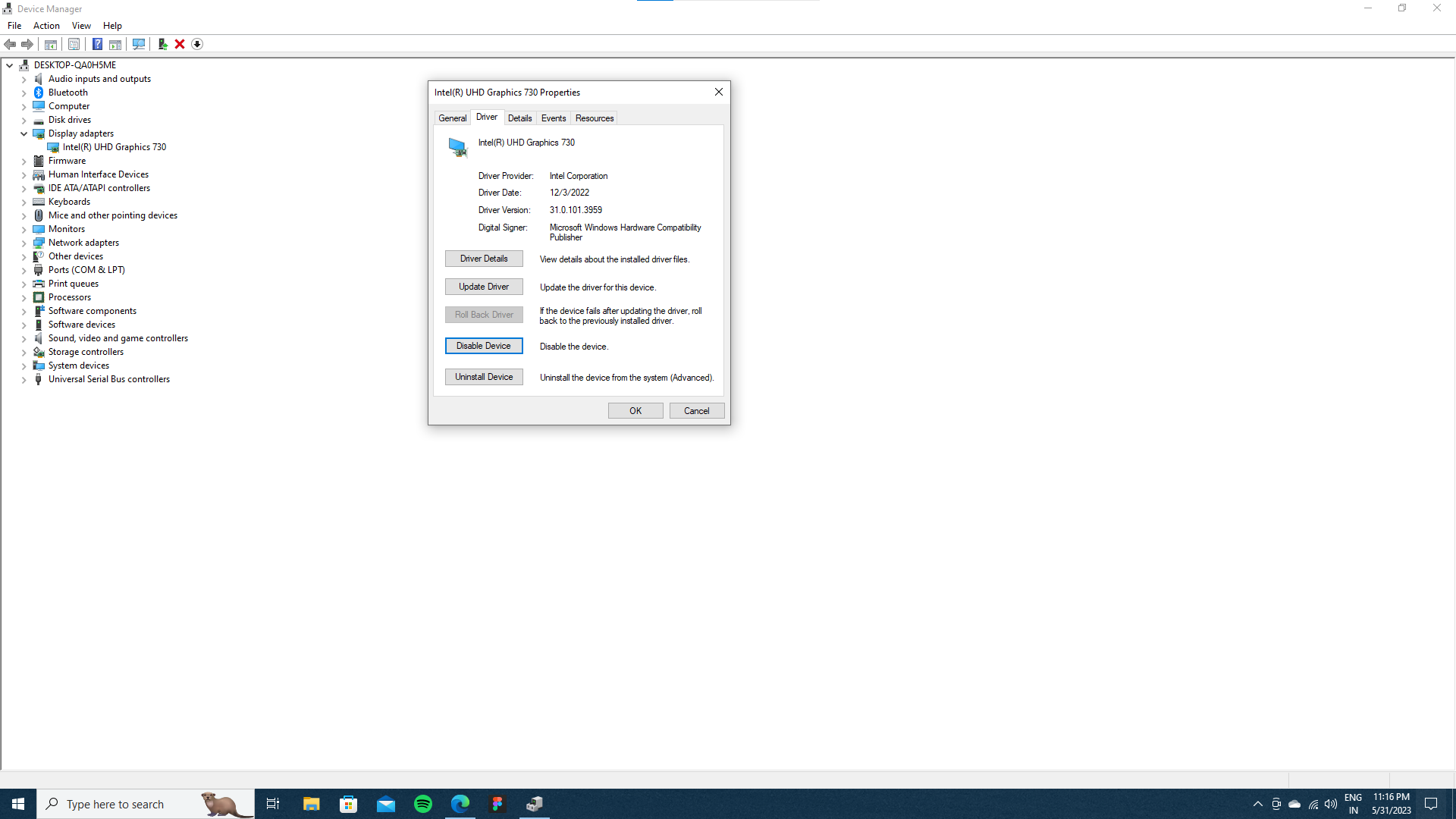Toggle the show/hide console tree icon
1456x819 pixels.
[x=51, y=44]
